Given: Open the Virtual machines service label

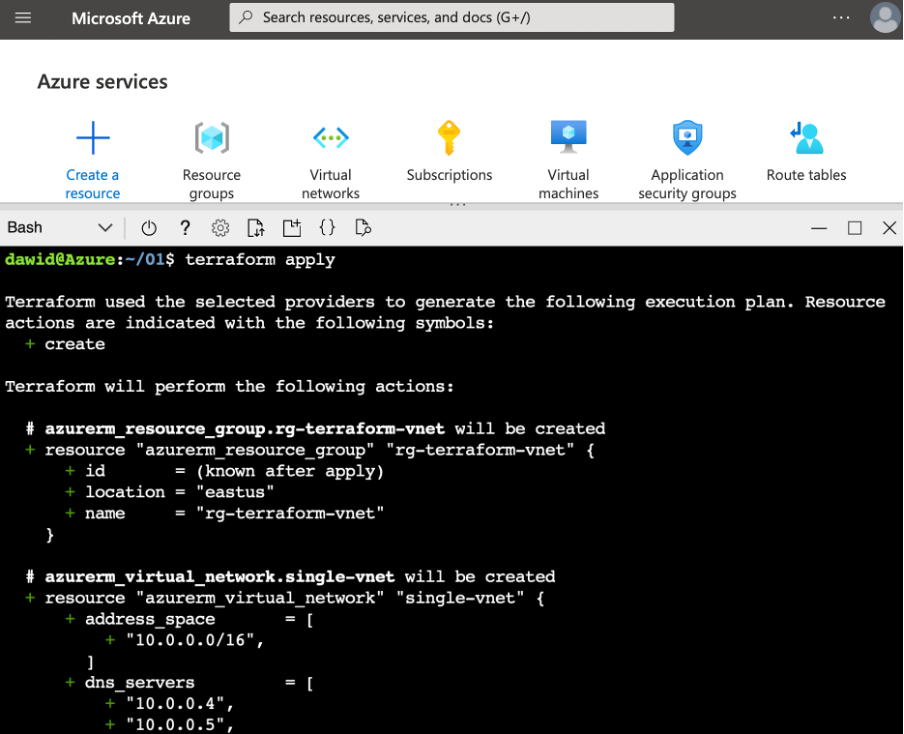Looking at the screenshot, I should pos(568,184).
